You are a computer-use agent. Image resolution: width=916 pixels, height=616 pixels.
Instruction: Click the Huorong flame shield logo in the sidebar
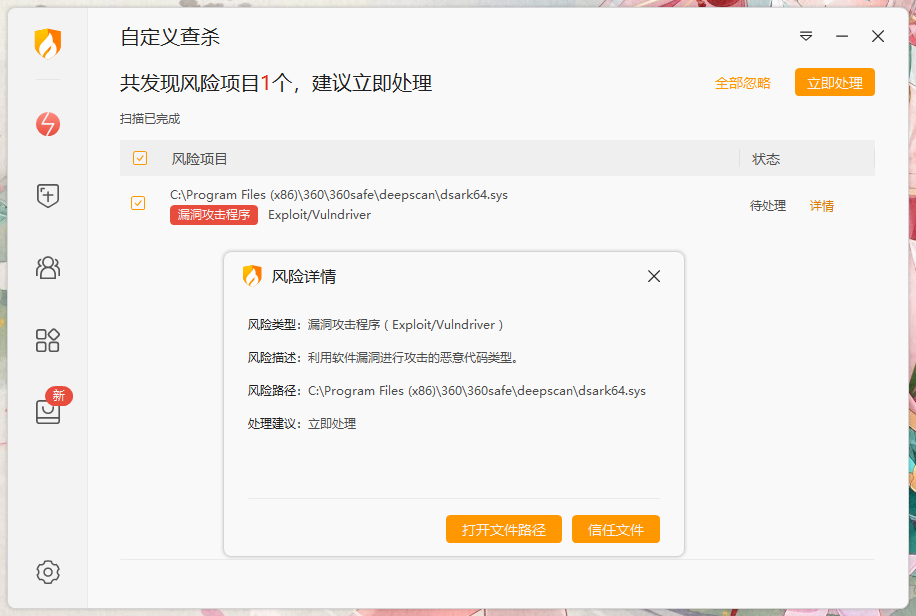[48, 44]
